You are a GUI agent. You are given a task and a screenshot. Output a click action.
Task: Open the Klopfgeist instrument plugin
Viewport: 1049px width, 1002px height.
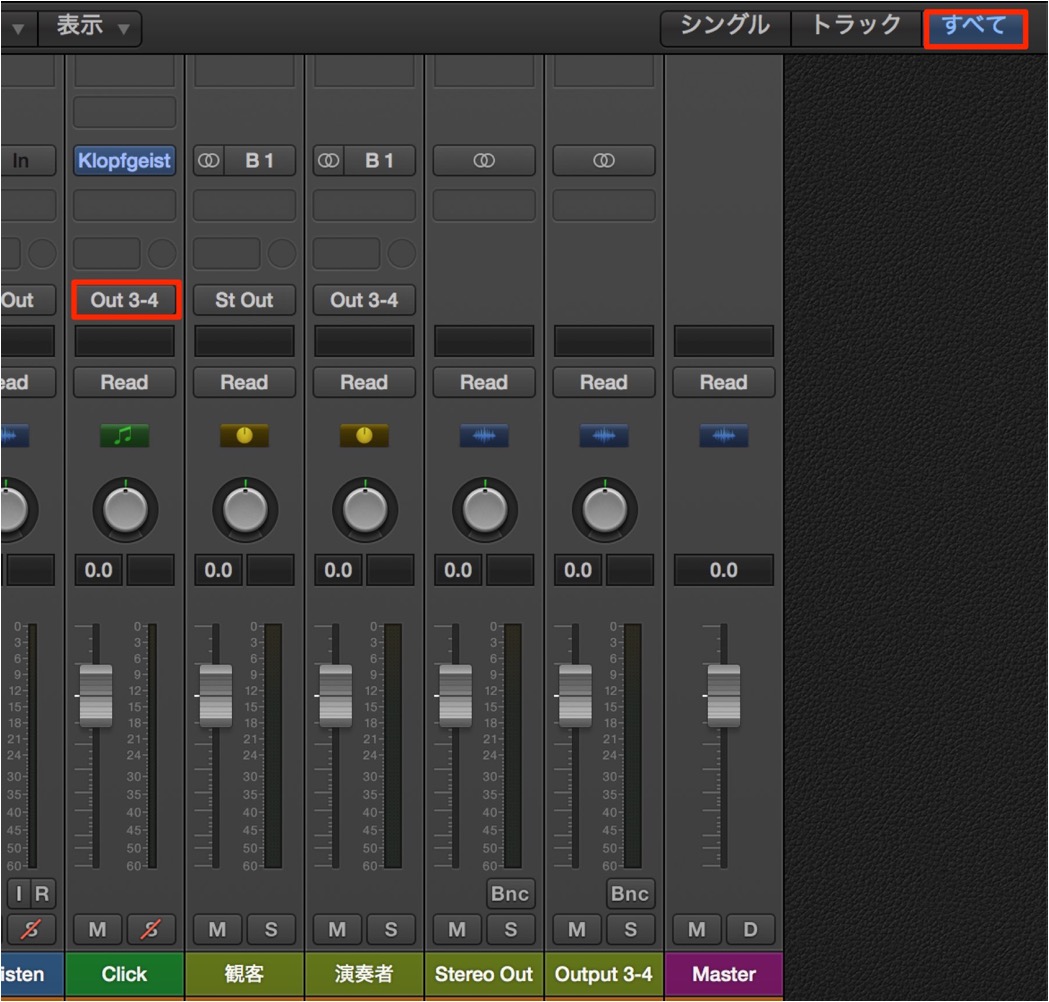click(x=124, y=161)
